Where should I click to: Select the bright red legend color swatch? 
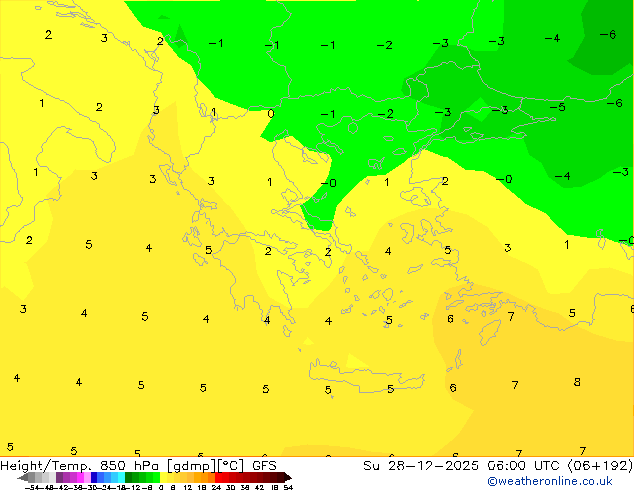(x=219, y=478)
